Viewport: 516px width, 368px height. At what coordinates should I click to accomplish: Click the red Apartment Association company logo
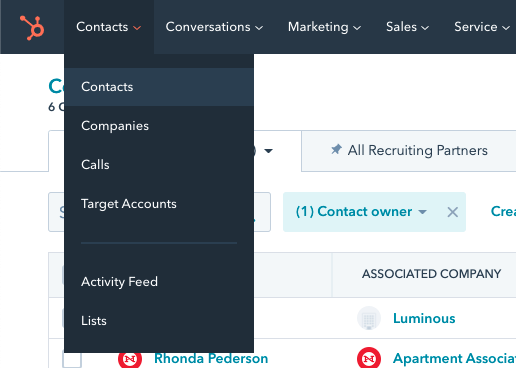[369, 358]
